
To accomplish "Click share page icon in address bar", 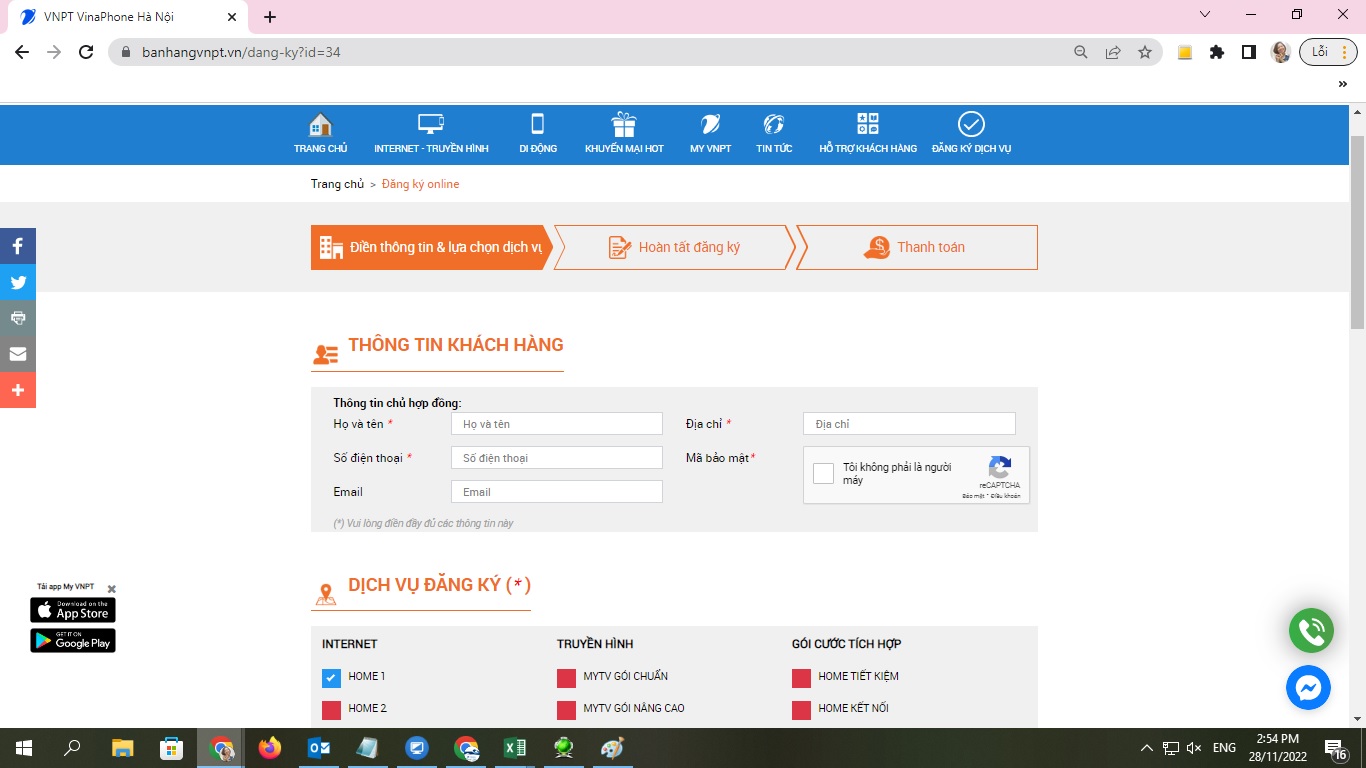I will (x=1113, y=52).
